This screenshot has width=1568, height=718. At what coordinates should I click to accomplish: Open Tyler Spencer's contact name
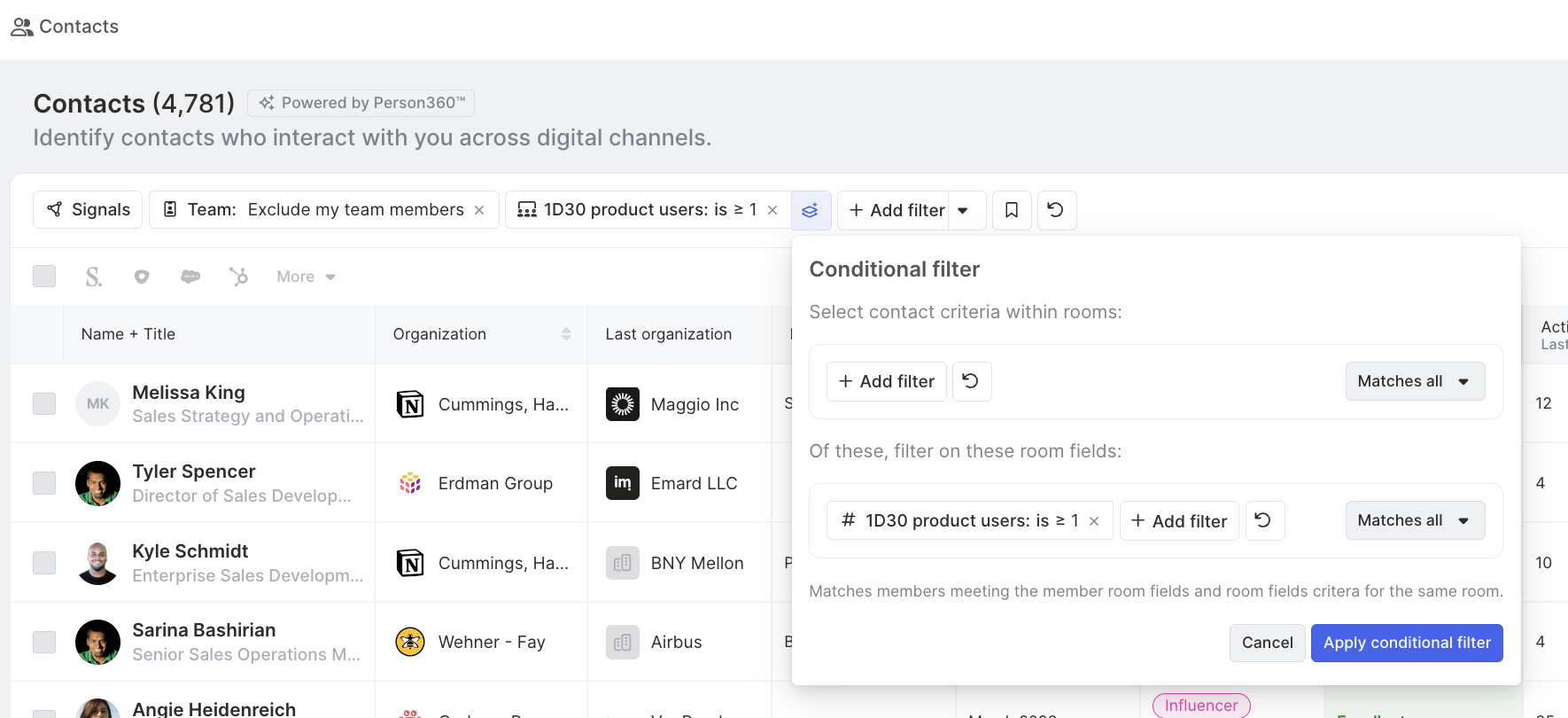point(194,472)
